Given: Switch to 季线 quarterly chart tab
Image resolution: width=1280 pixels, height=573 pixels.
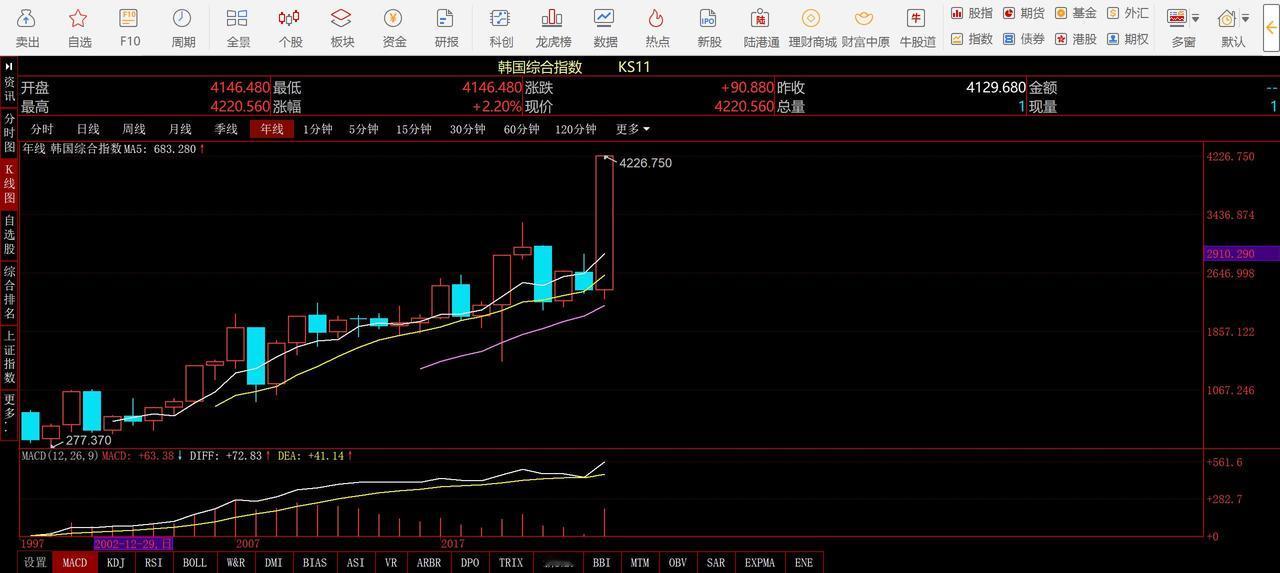Looking at the screenshot, I should 226,129.
